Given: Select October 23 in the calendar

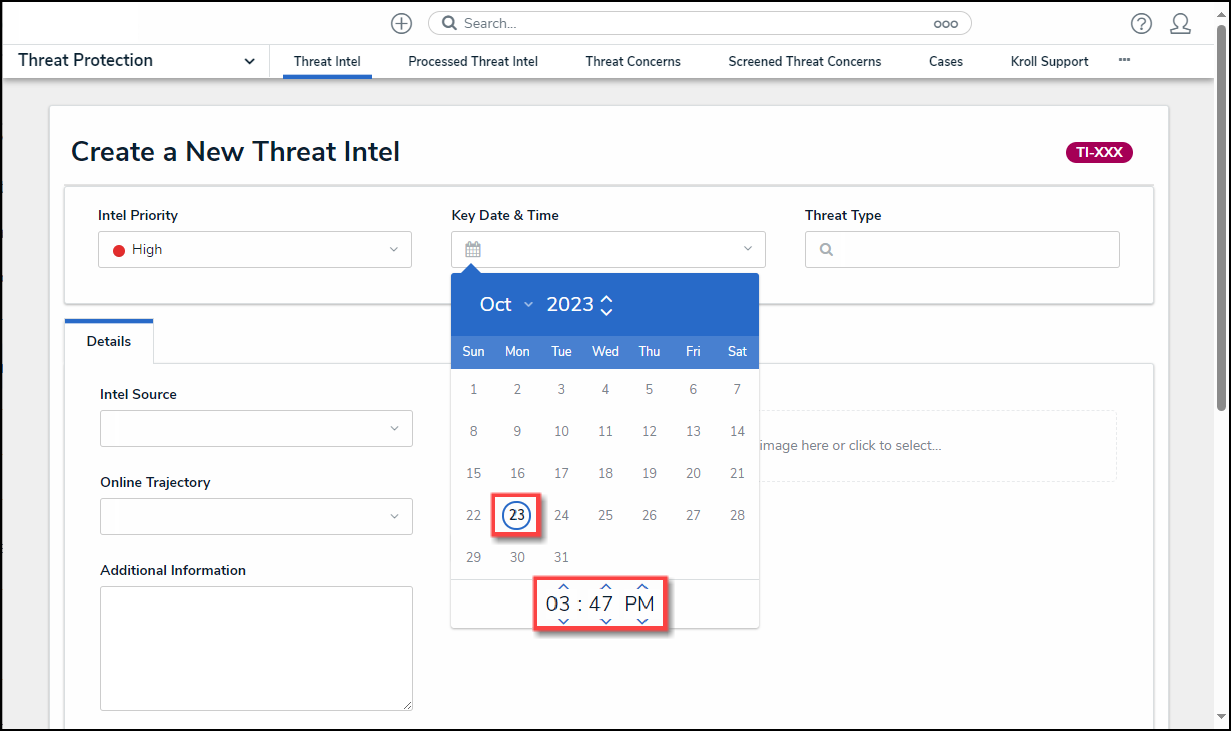Looking at the screenshot, I should point(517,515).
